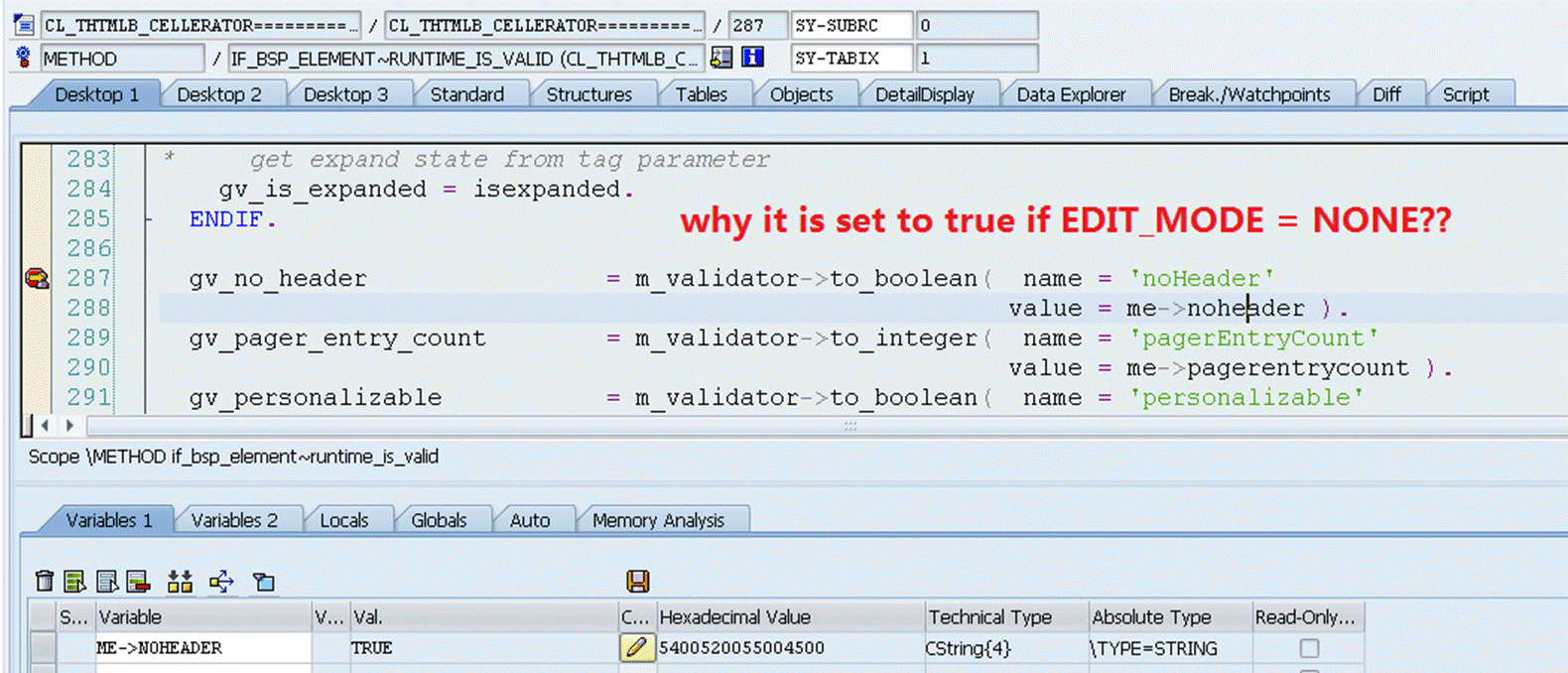Click the METHOD event type field
Screen dimensions: 1568x673
click(122, 59)
